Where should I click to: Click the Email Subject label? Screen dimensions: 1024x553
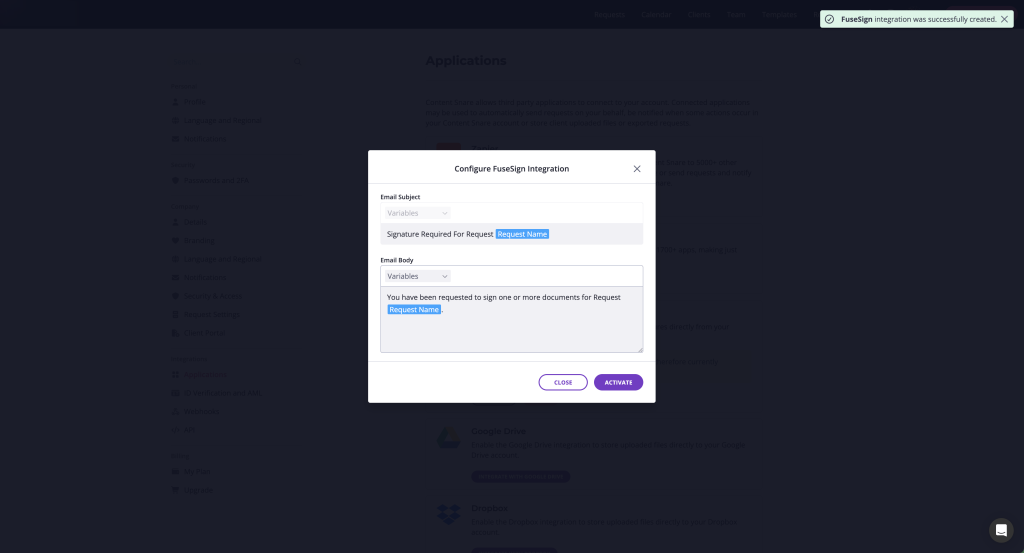click(x=400, y=197)
